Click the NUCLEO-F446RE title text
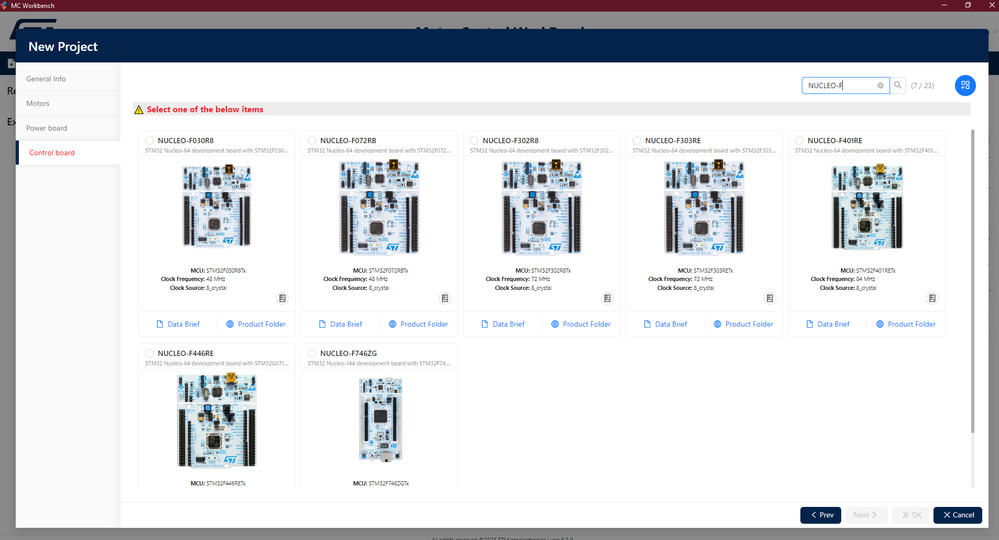This screenshot has height=540, width=999. (185, 353)
